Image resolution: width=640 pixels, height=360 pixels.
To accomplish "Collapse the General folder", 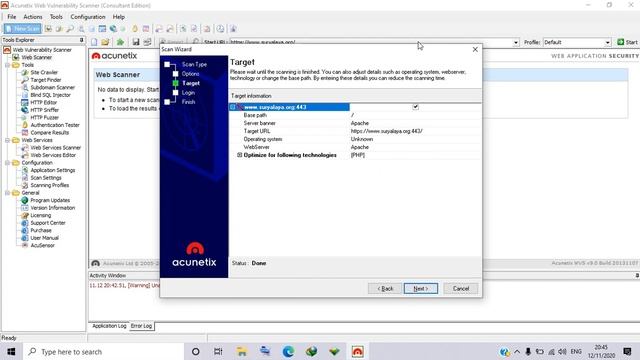I will tap(7, 193).
